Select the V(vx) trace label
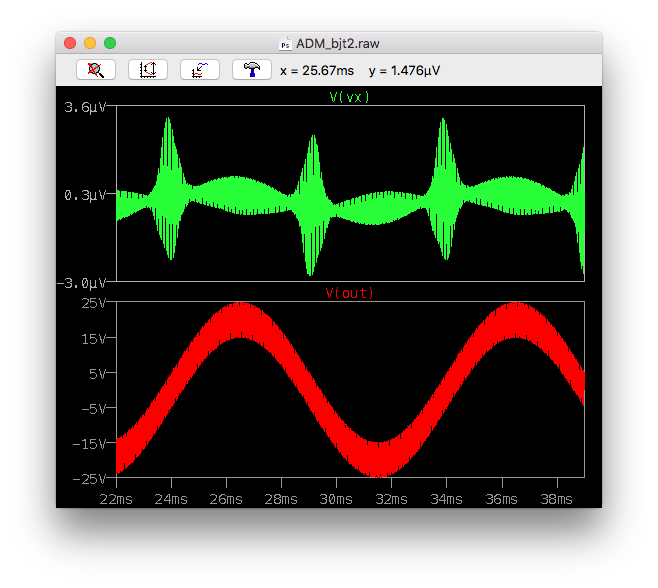 [x=350, y=97]
